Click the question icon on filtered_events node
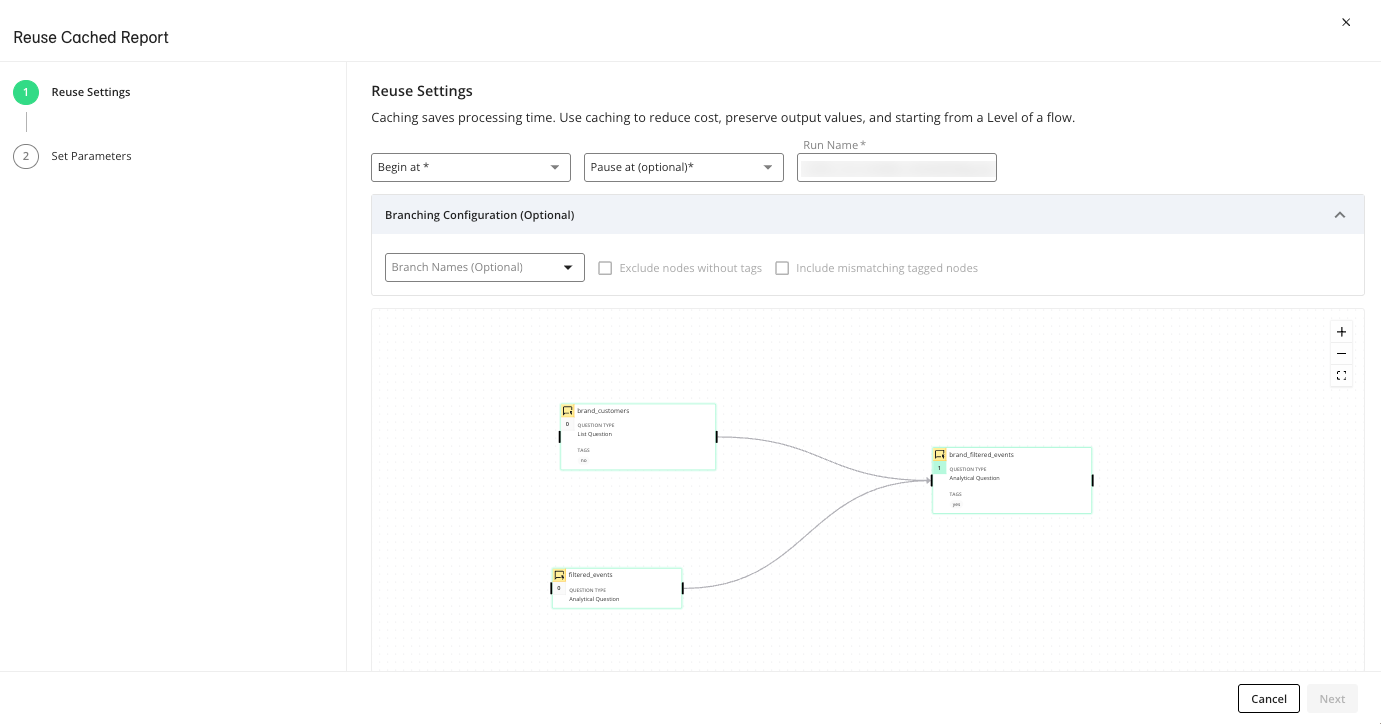 pos(560,574)
